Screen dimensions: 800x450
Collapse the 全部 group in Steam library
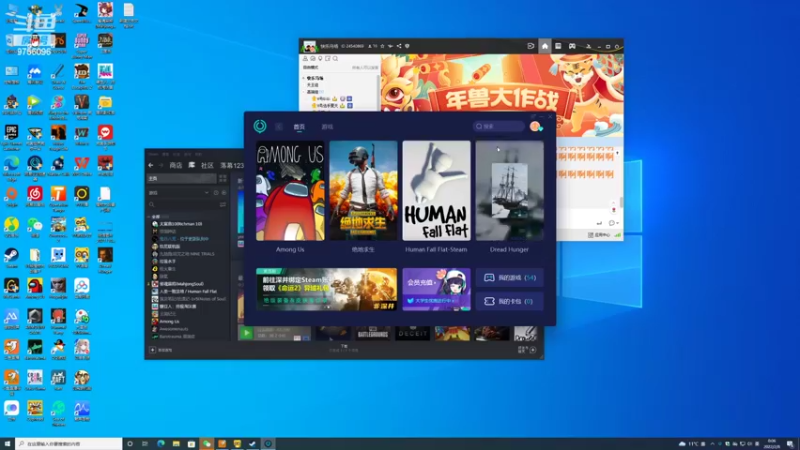[149, 216]
